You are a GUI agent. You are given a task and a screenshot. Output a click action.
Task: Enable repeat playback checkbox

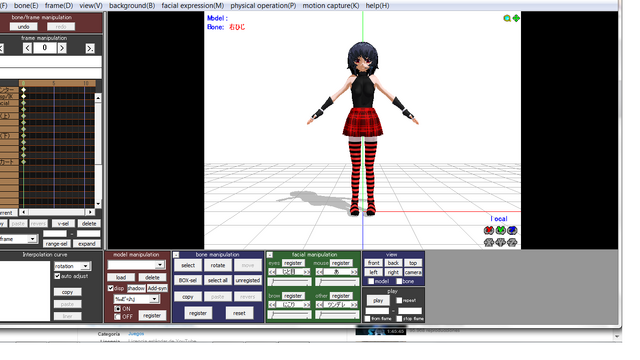(x=399, y=300)
